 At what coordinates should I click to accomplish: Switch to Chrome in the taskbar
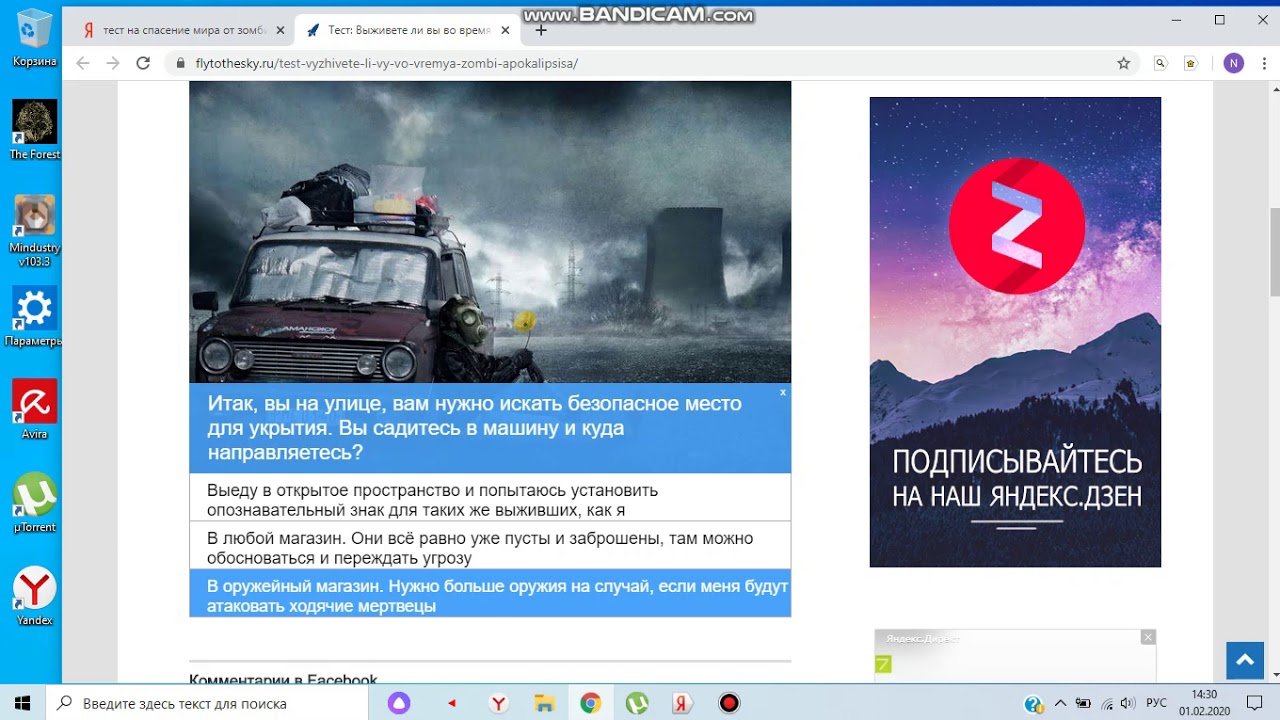590,703
